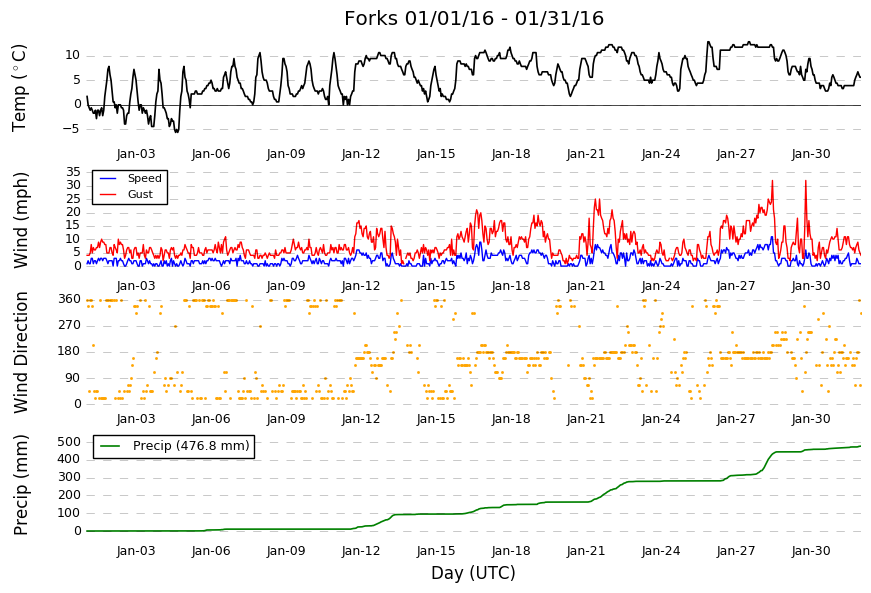The image size is (871, 593).
Task: Click the blue Speed legend line
Action: point(107,178)
